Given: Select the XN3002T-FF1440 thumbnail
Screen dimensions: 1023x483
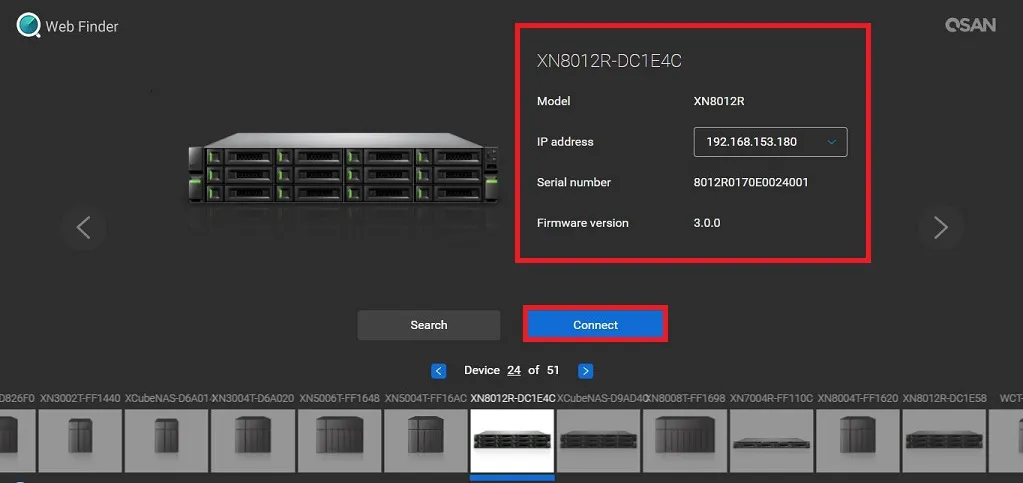Looking at the screenshot, I should pyautogui.click(x=80, y=441).
